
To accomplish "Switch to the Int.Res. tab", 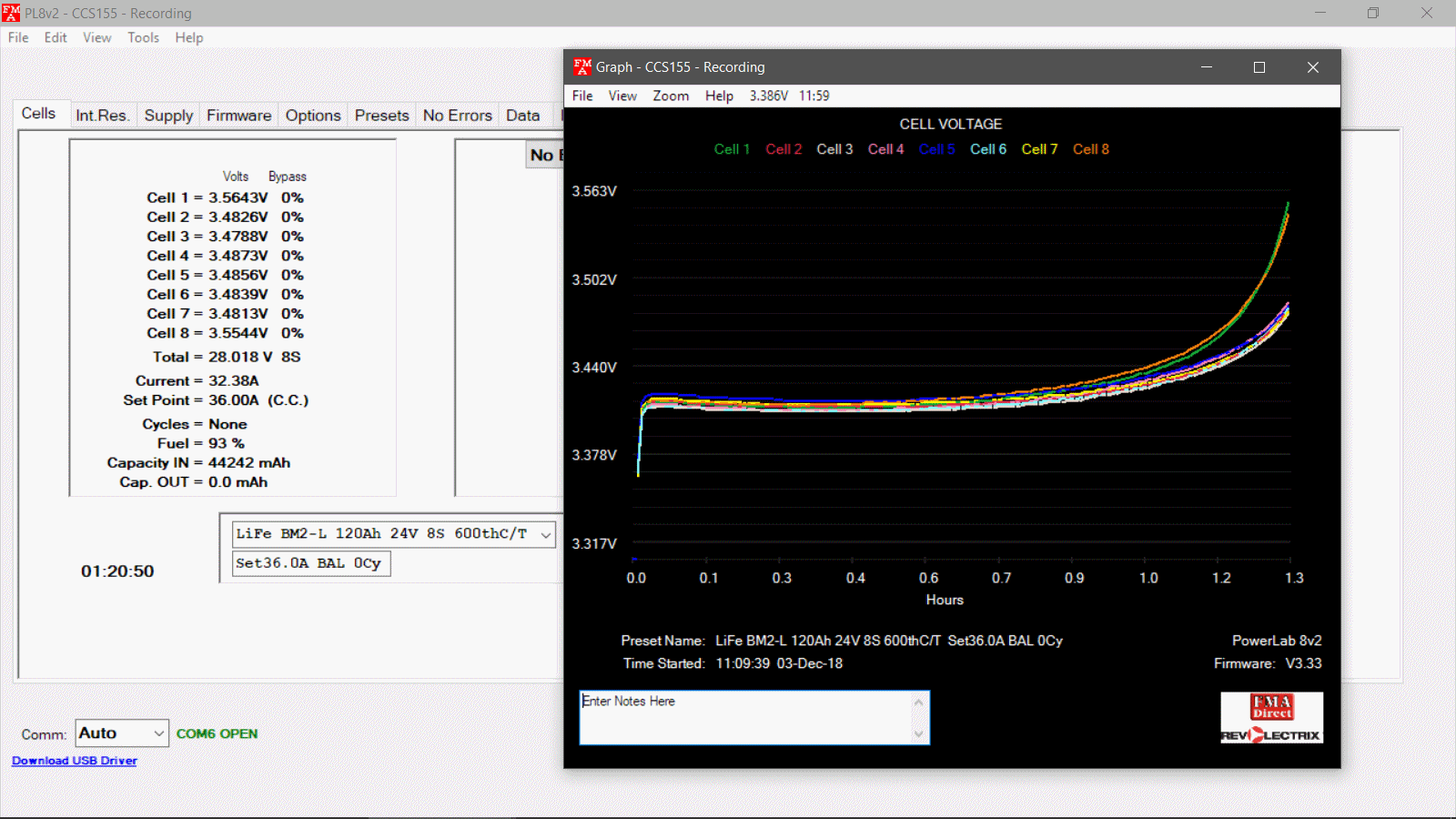I will click(102, 116).
